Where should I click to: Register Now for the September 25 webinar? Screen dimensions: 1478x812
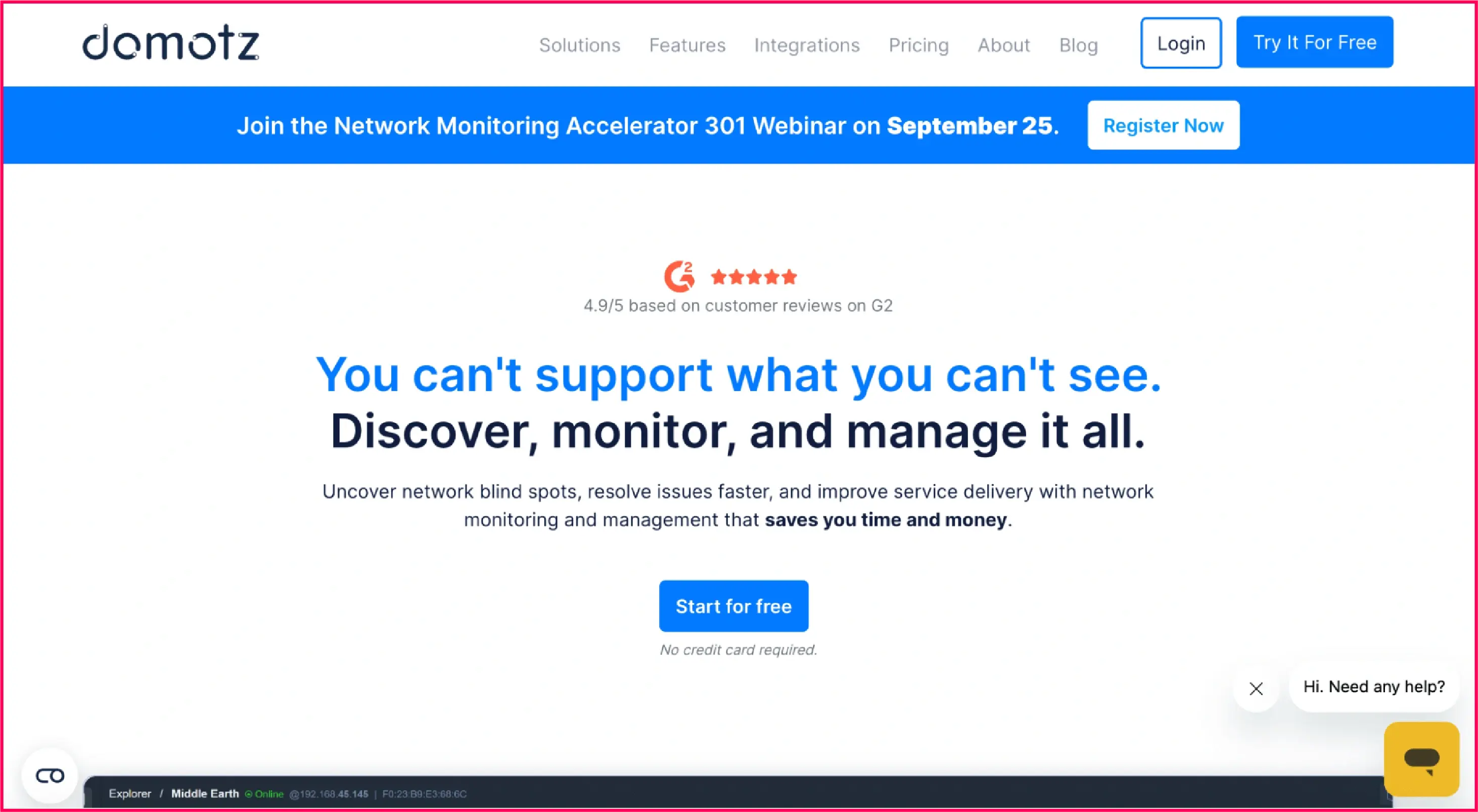(x=1163, y=125)
